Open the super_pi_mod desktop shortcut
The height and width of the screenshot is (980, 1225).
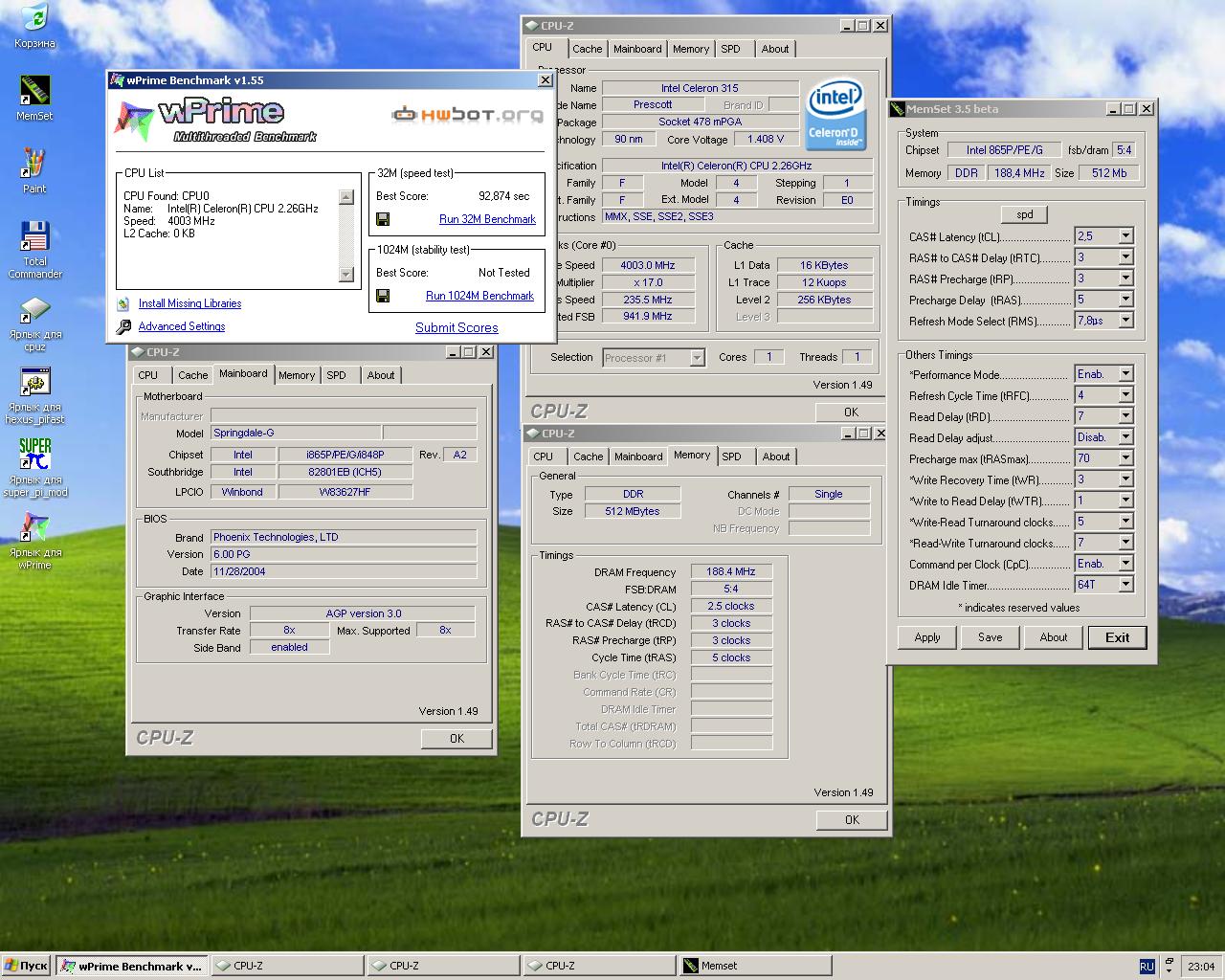[x=34, y=455]
